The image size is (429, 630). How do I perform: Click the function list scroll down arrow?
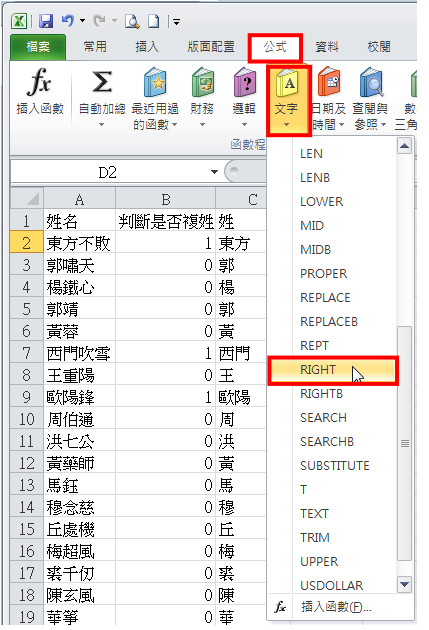(404, 584)
